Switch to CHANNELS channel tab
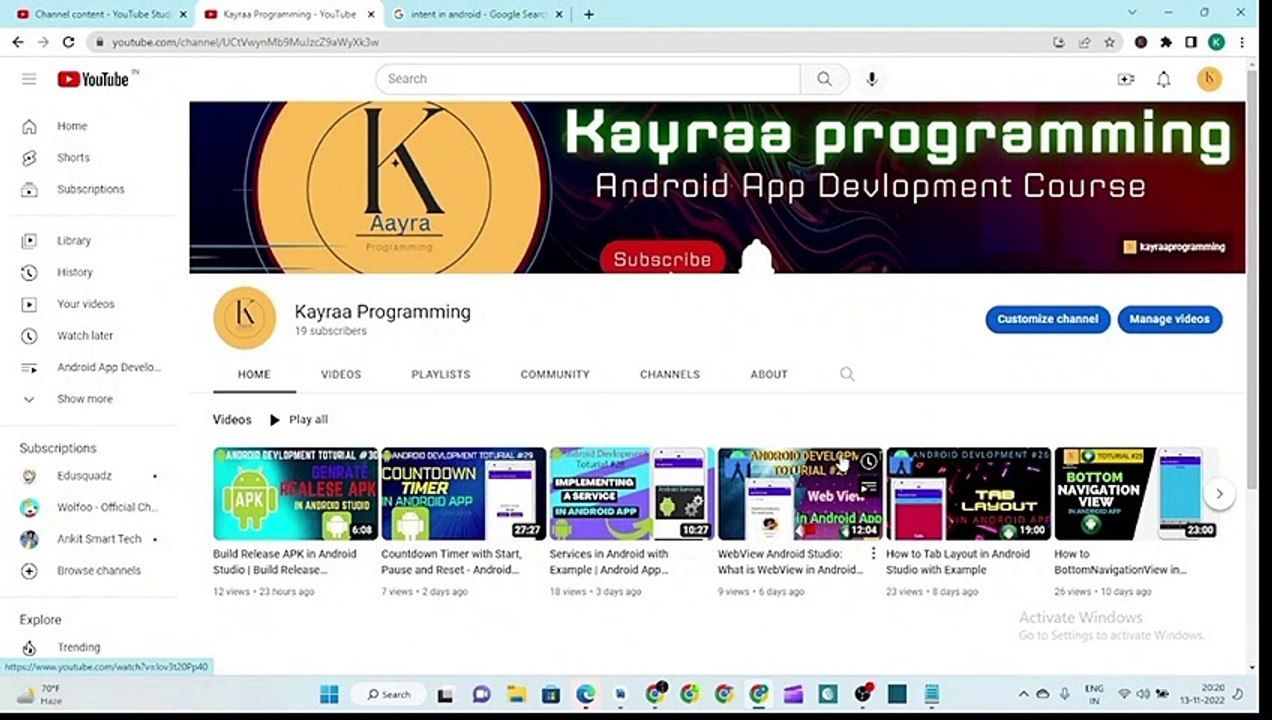1272x720 pixels. click(x=670, y=374)
